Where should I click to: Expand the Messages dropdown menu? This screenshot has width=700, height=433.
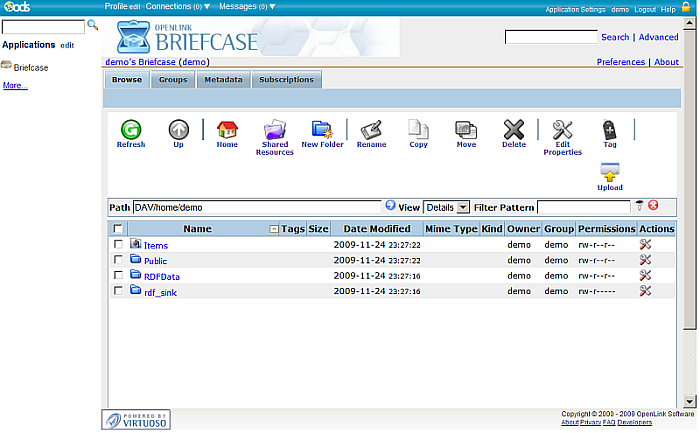247,7
